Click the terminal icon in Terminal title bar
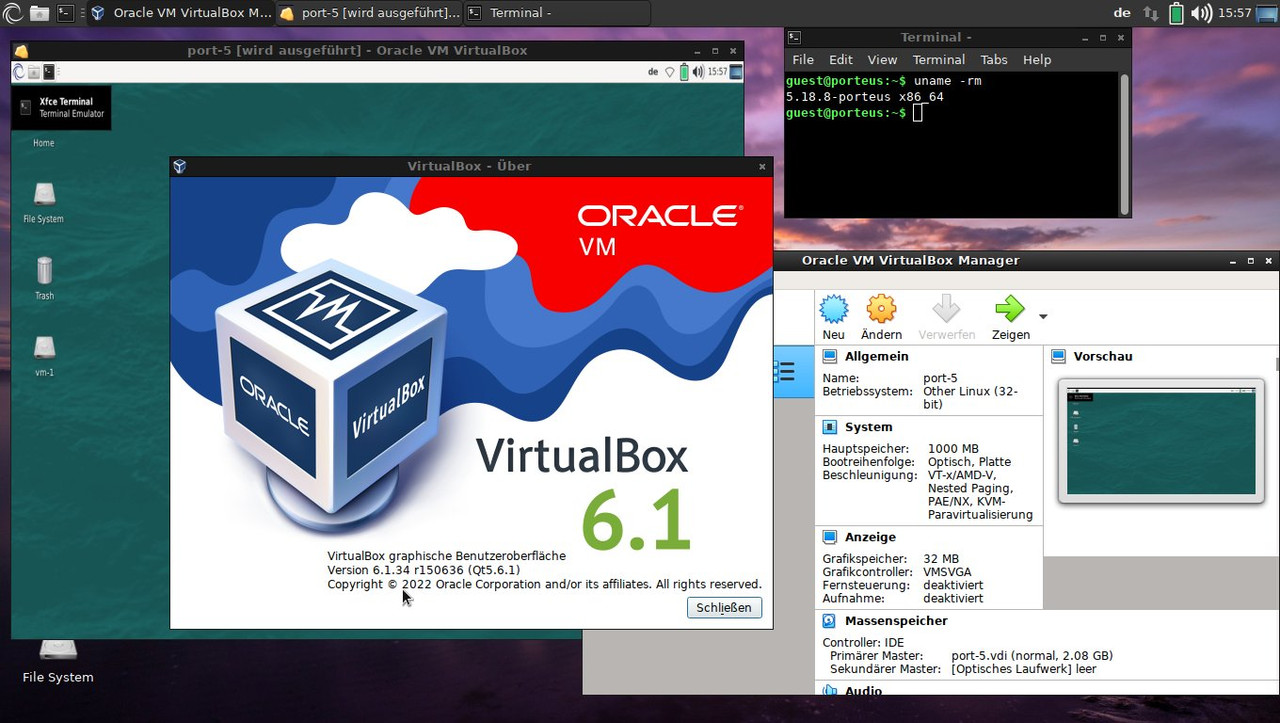 pos(794,37)
